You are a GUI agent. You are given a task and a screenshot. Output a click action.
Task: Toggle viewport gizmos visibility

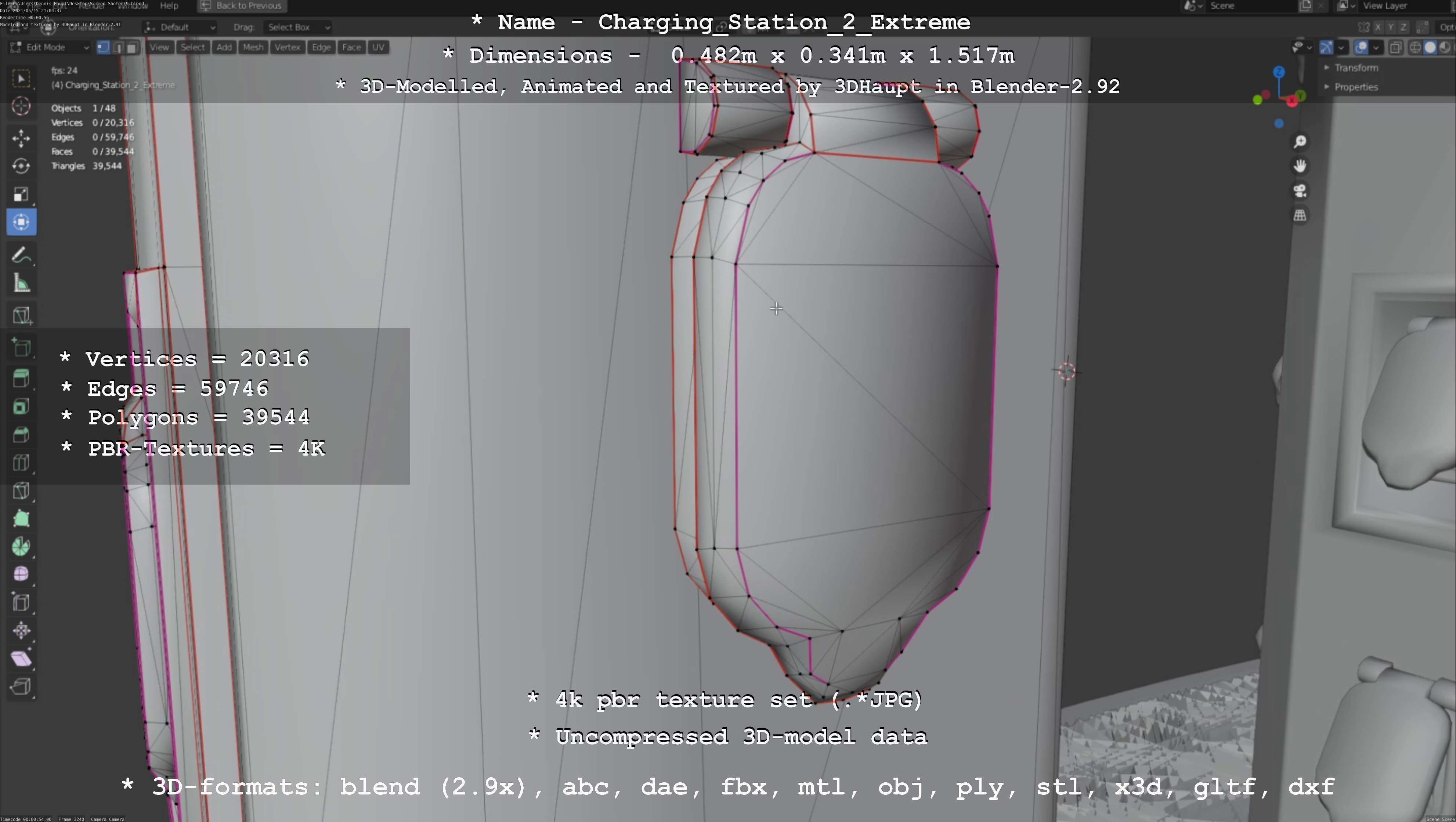(x=1326, y=47)
